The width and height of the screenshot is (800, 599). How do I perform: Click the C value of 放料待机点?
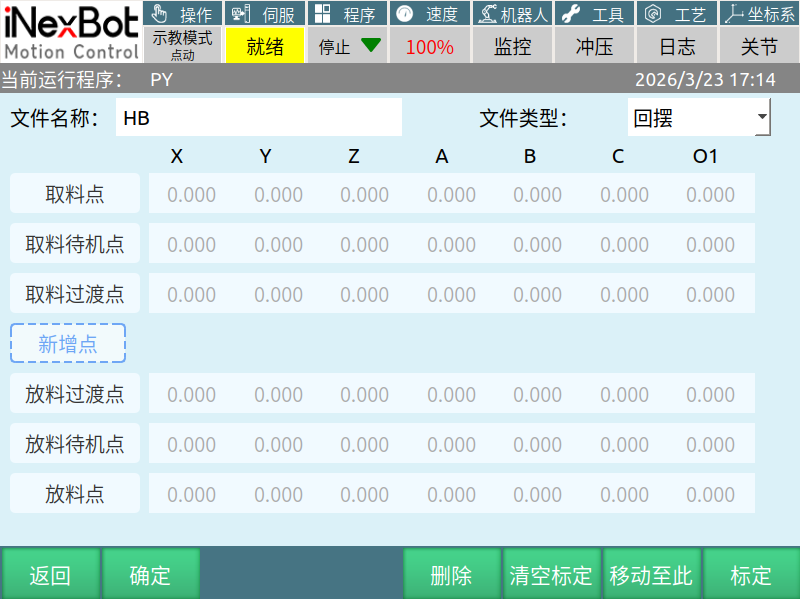pos(624,444)
